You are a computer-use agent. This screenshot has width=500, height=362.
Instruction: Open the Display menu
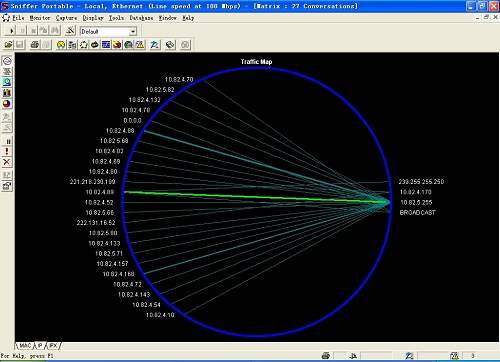(x=93, y=18)
